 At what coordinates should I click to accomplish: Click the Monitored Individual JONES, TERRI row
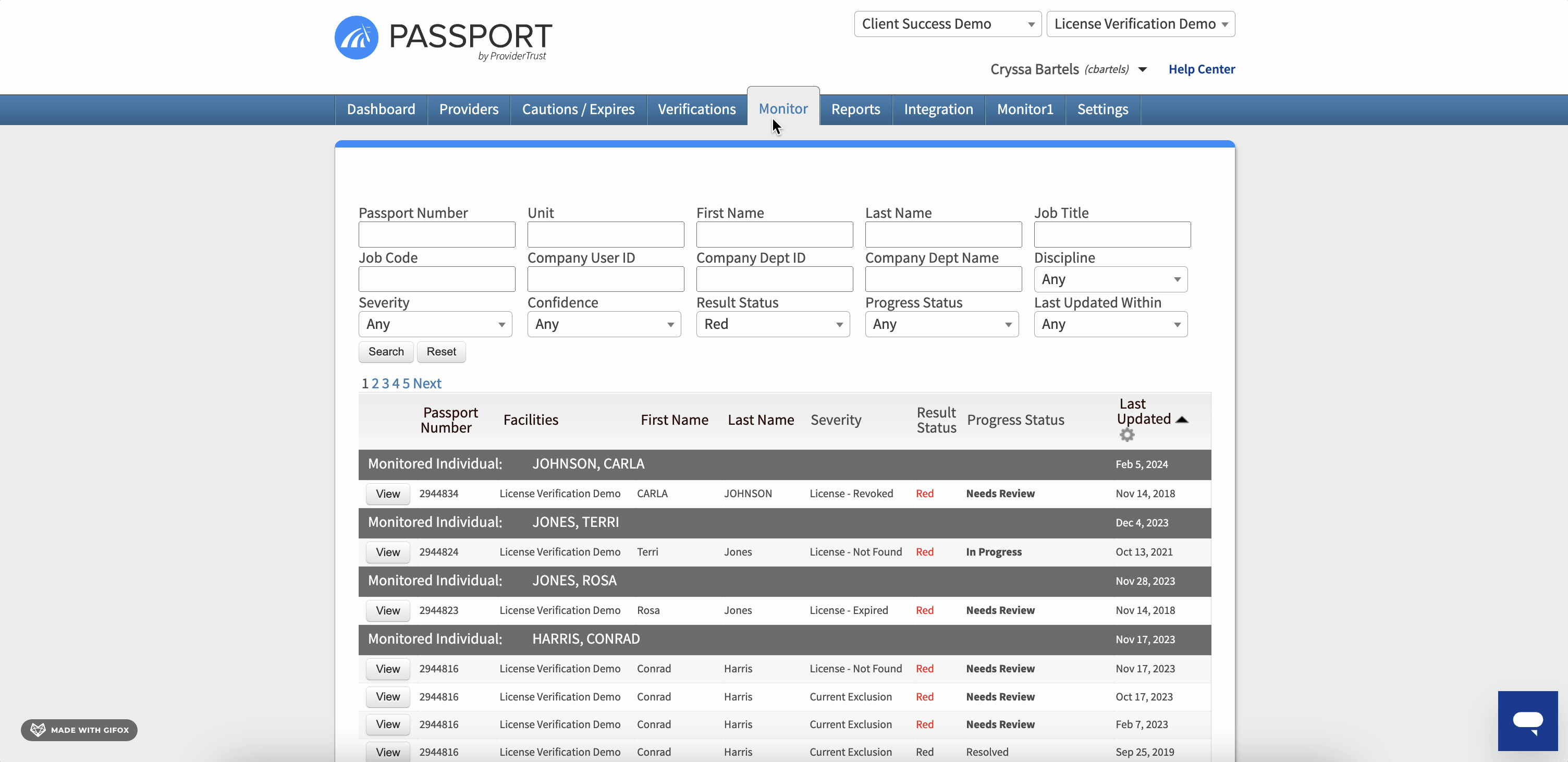click(x=784, y=523)
